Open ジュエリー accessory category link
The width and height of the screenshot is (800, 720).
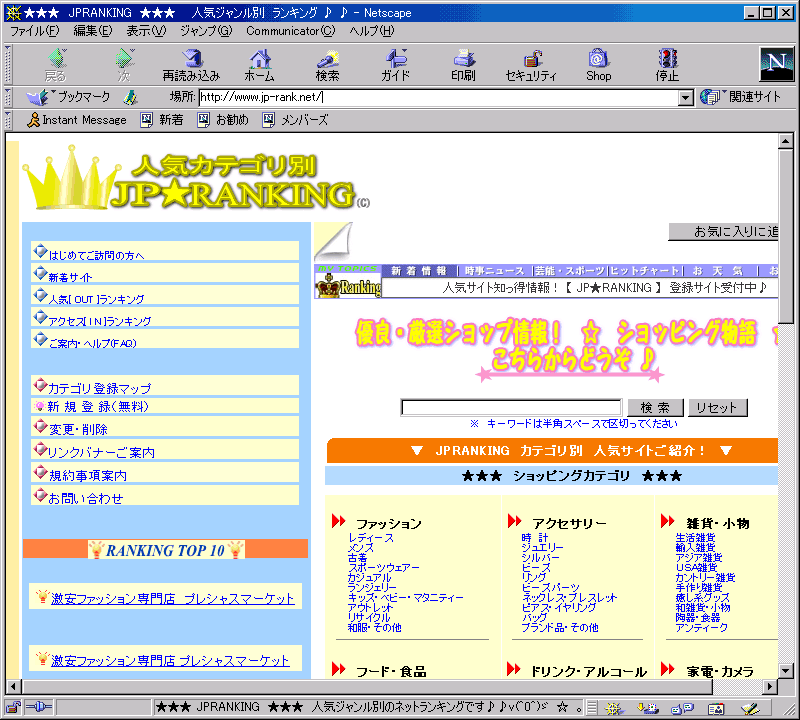(542, 548)
